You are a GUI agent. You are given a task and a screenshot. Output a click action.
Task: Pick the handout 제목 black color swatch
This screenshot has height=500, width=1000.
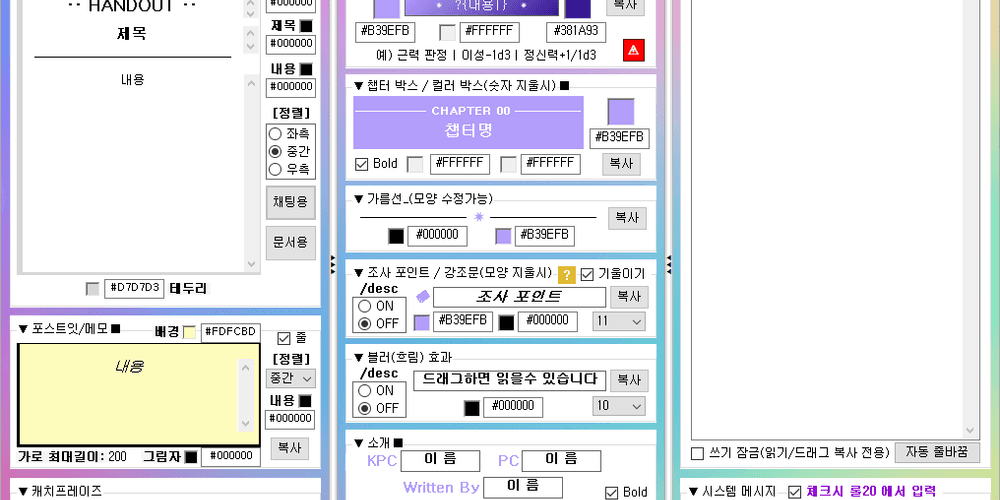pos(306,26)
